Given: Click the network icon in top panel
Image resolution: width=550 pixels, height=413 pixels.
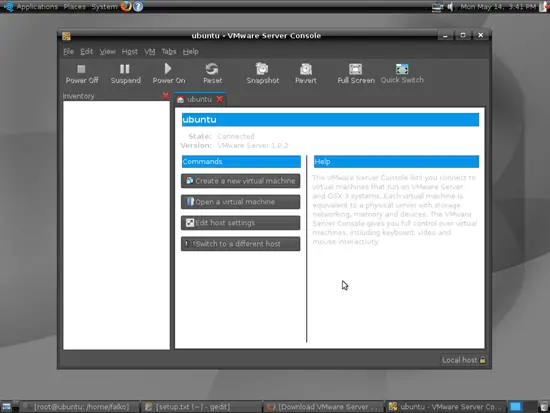Looking at the screenshot, I should pyautogui.click(x=437, y=7).
